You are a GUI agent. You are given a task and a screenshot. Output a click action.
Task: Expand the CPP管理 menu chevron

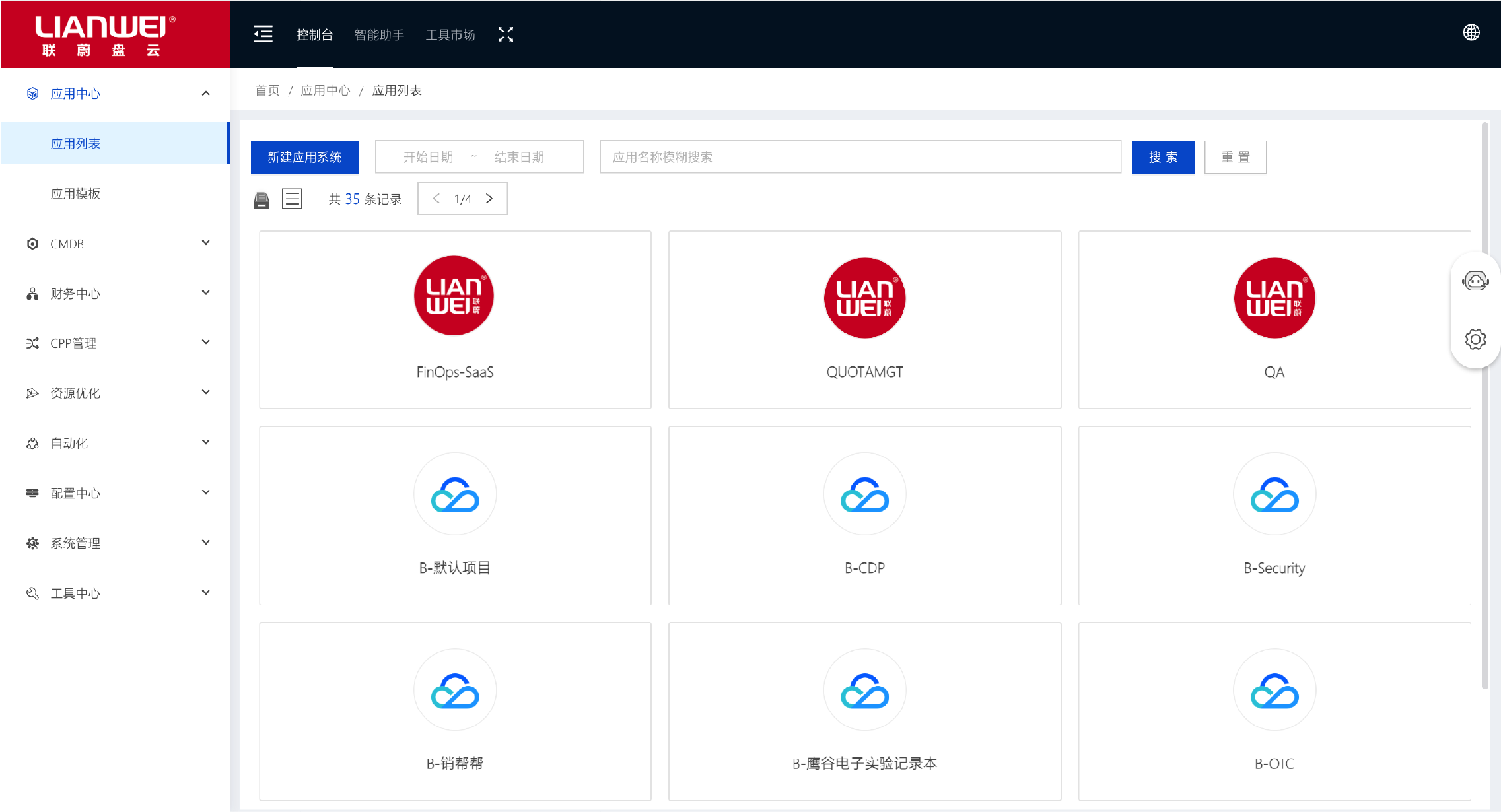[x=206, y=342]
